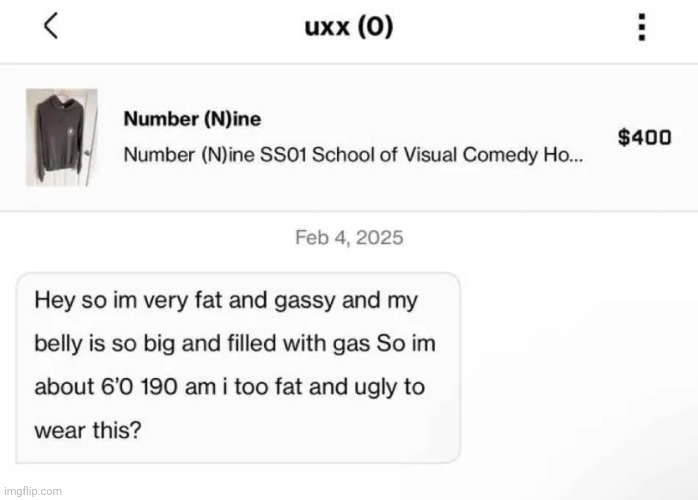Click the white space between brand name and price
Image resolution: width=698 pixels, height=500 pixels.
[430, 118]
